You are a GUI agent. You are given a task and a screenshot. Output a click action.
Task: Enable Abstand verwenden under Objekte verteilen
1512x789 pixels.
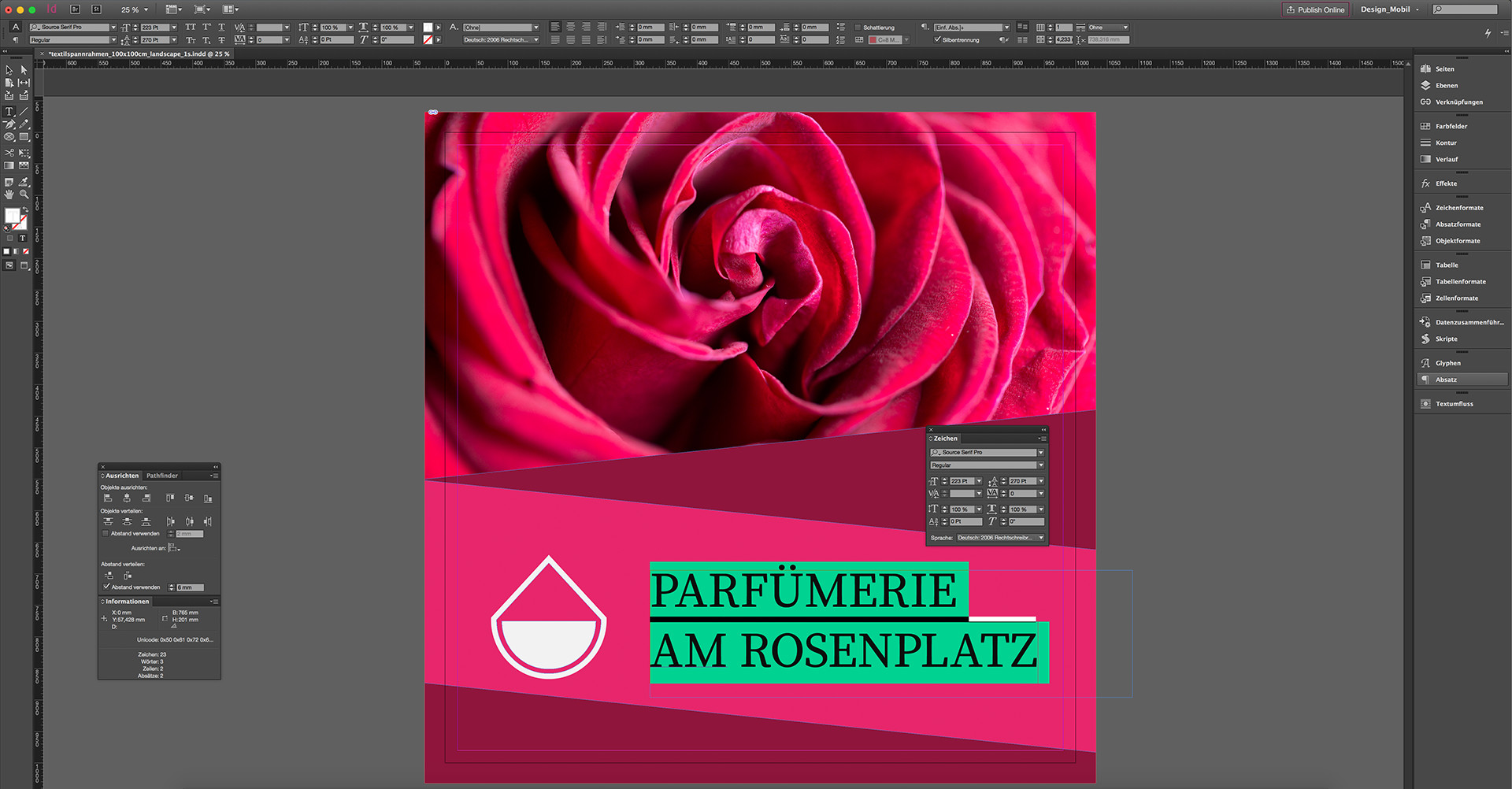click(105, 533)
